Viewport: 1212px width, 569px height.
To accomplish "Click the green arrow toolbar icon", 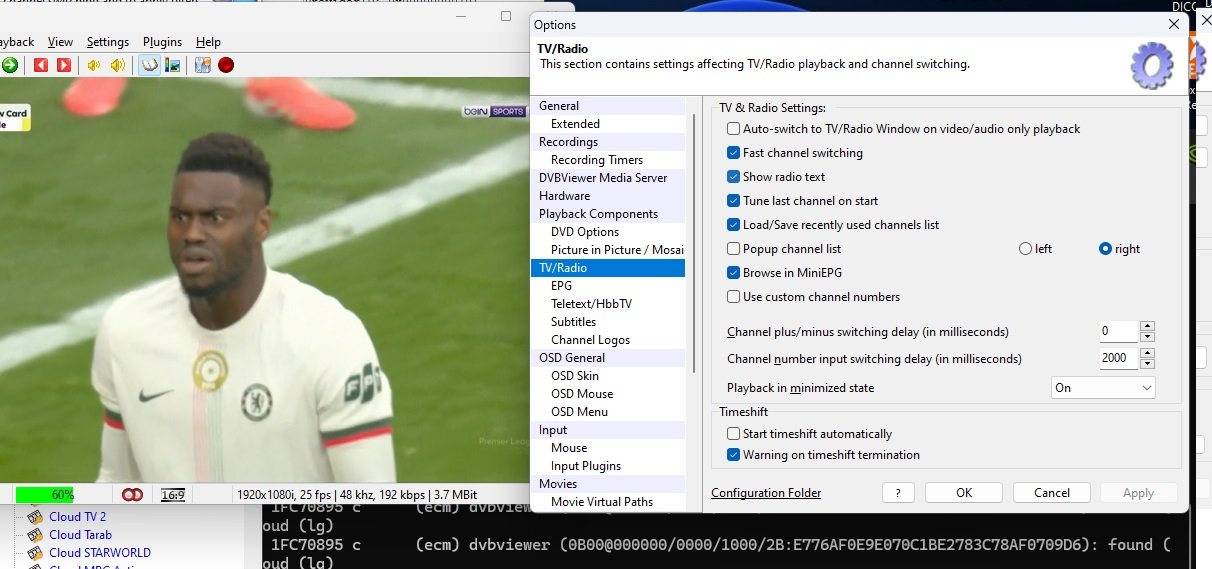I will pyautogui.click(x=10, y=65).
